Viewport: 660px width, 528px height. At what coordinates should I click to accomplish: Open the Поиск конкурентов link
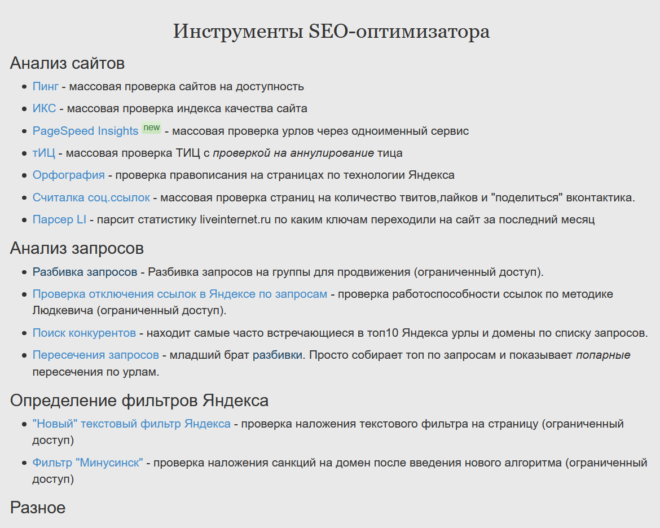pos(83,333)
